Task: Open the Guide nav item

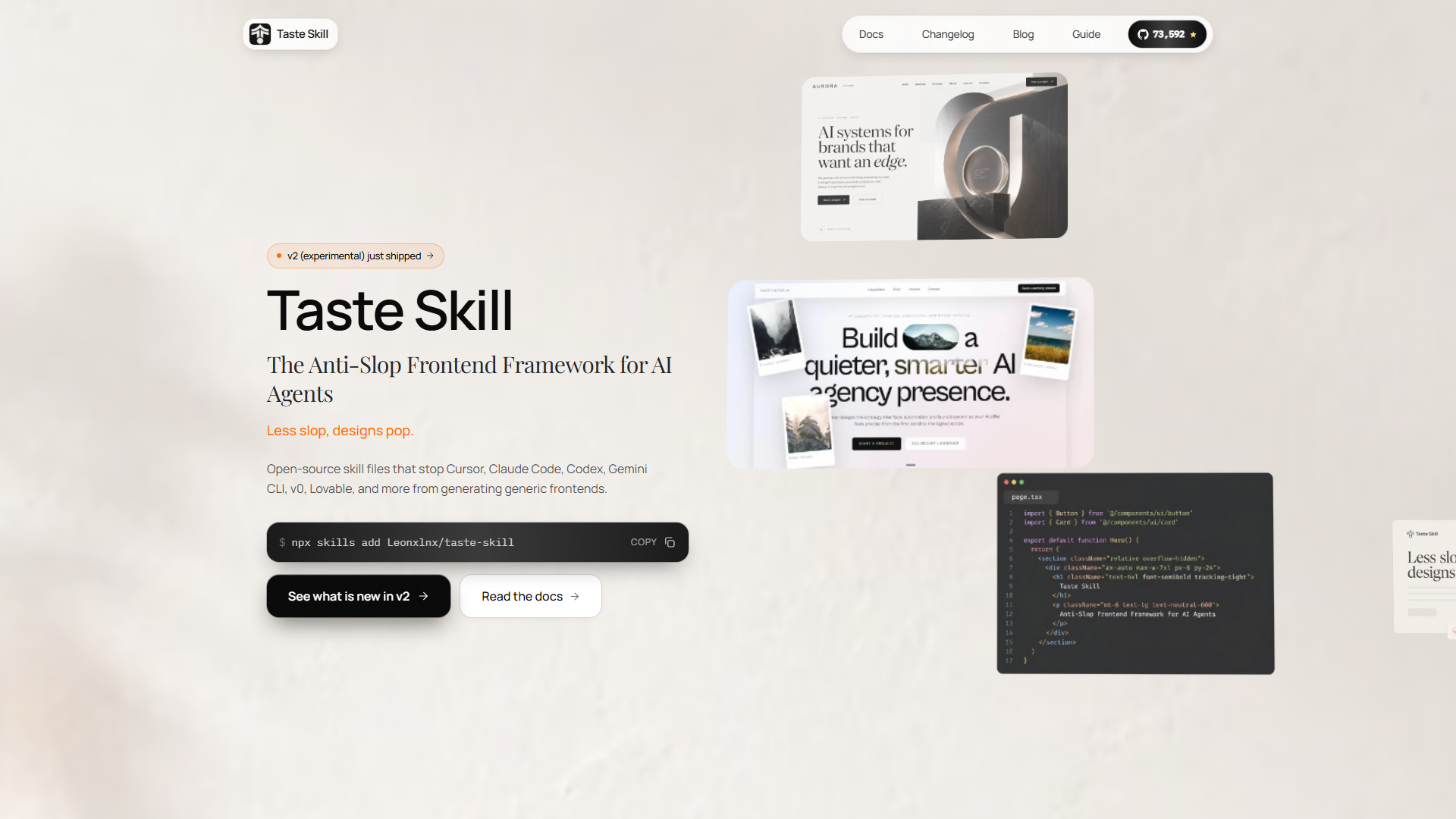Action: [x=1086, y=34]
